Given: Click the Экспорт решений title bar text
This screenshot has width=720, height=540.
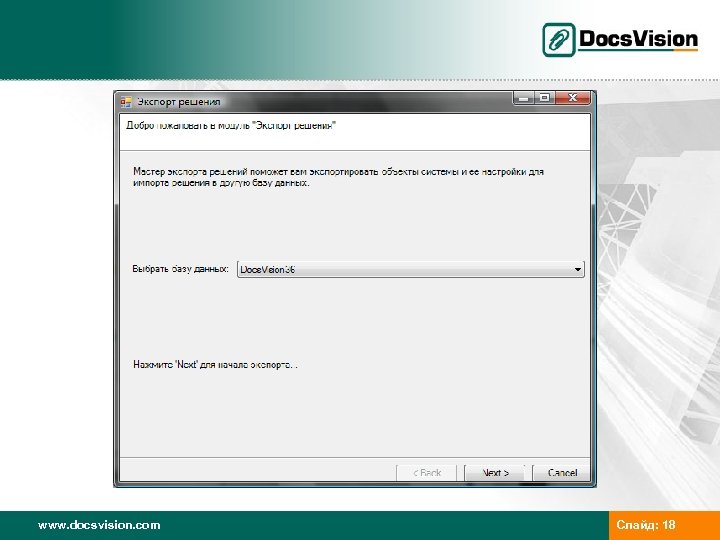Looking at the screenshot, I should [179, 102].
